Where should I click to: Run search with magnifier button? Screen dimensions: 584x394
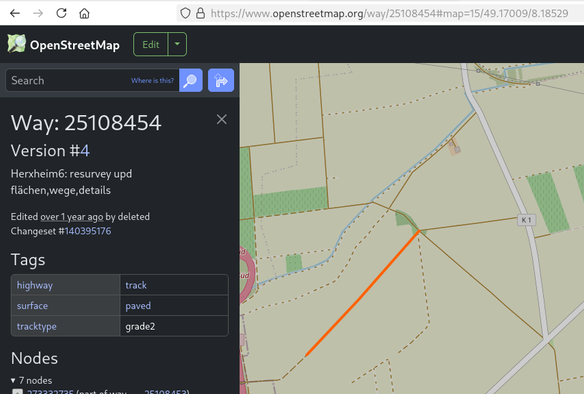click(191, 80)
